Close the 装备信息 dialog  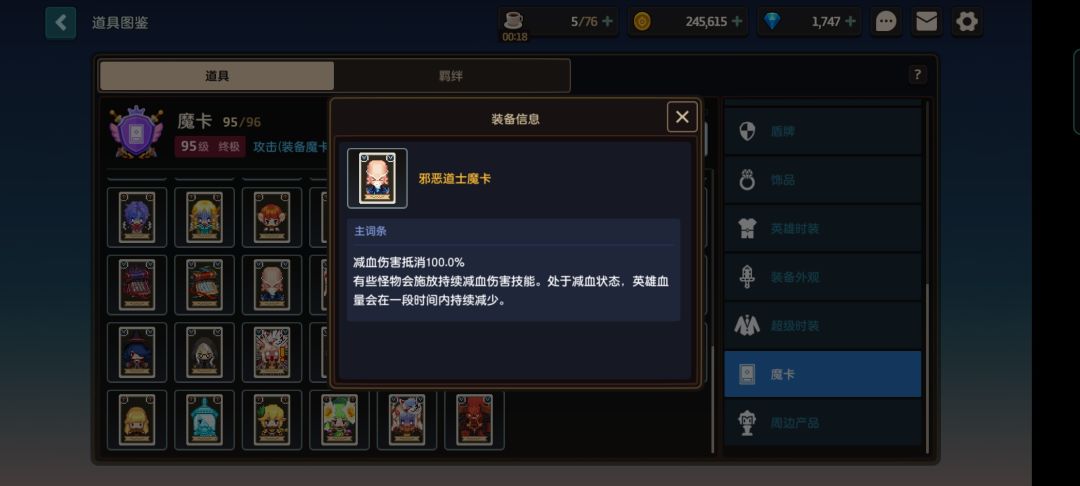(x=682, y=117)
